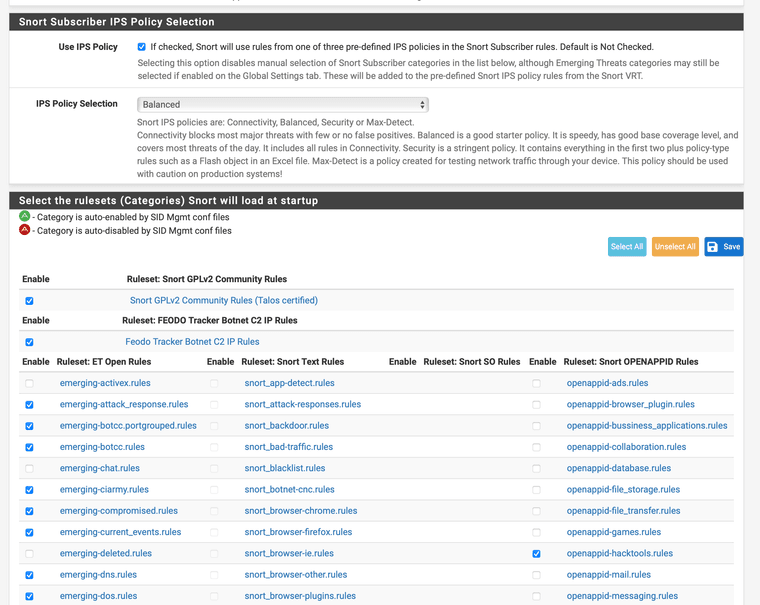Open snort_bad-traffic.rules link

289,447
